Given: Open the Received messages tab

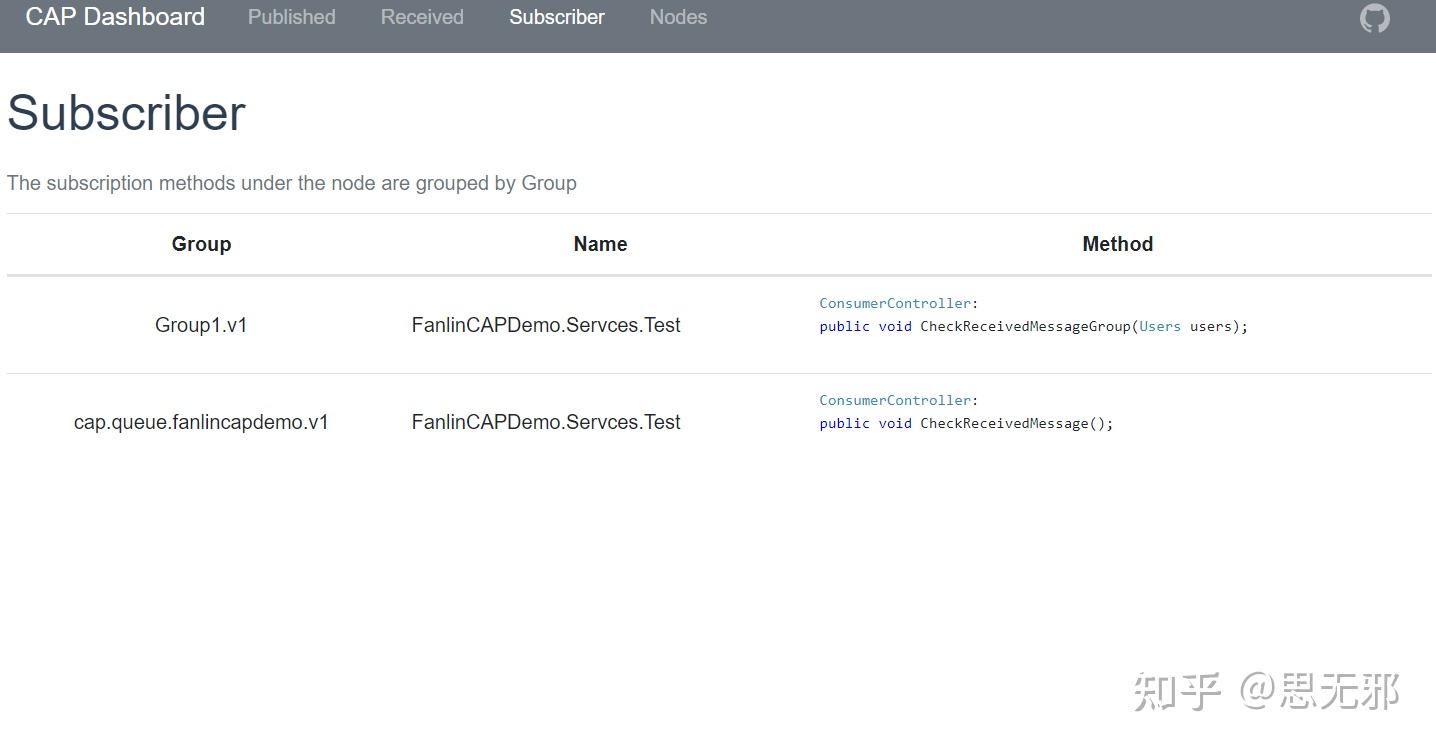Looking at the screenshot, I should tap(422, 17).
